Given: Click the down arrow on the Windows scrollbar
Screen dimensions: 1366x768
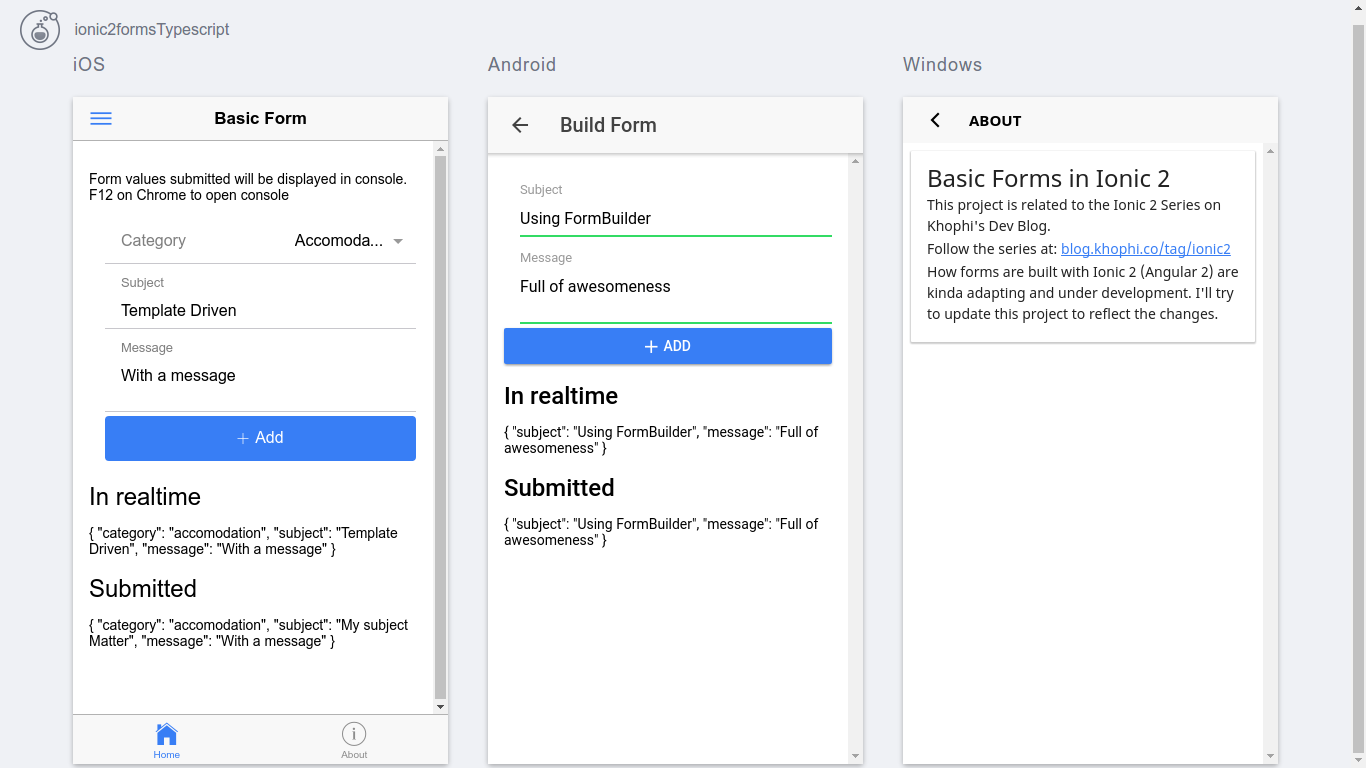Looking at the screenshot, I should [x=1270, y=757].
